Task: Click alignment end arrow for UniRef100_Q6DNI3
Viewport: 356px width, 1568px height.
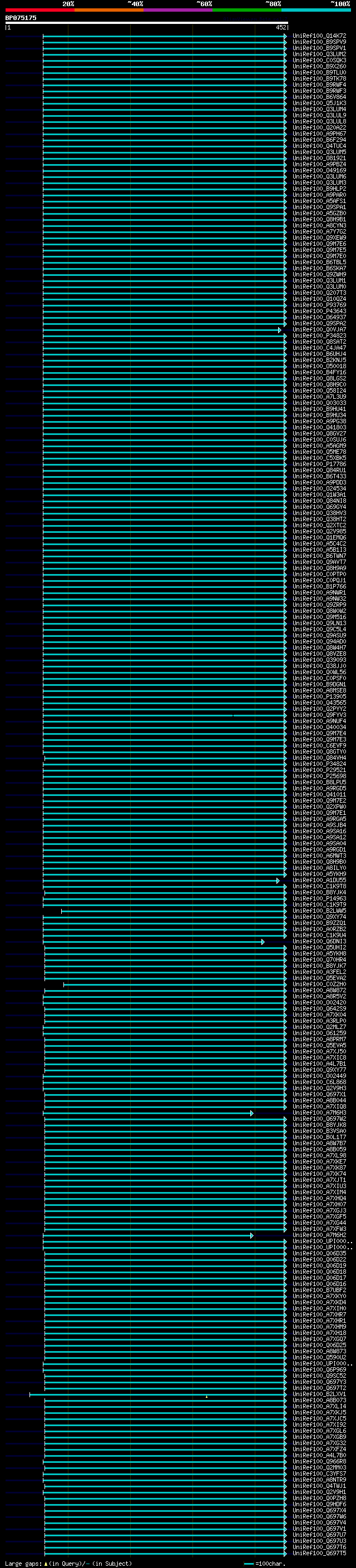Action: click(263, 942)
